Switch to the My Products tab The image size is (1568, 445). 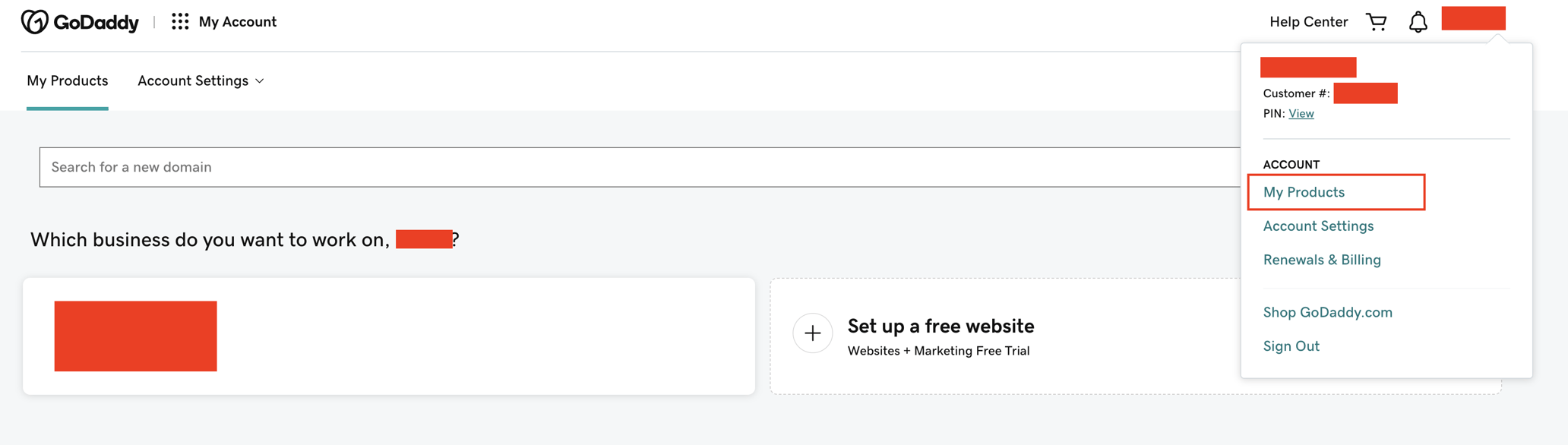pos(67,80)
